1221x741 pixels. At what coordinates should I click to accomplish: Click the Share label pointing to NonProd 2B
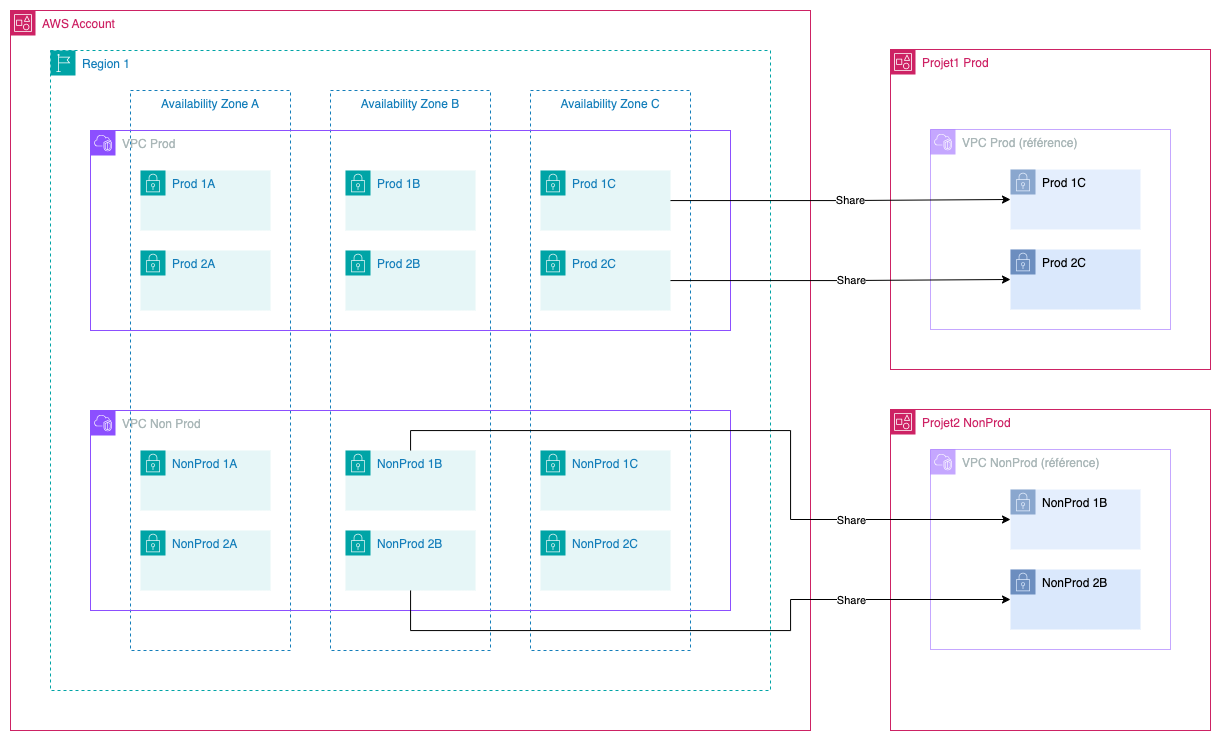click(851, 601)
